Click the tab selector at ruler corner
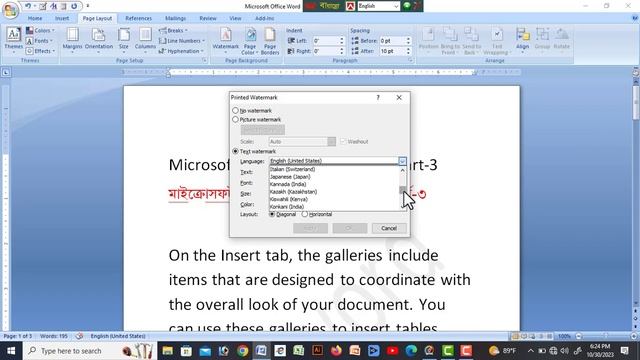640x360 pixels. 6,73
